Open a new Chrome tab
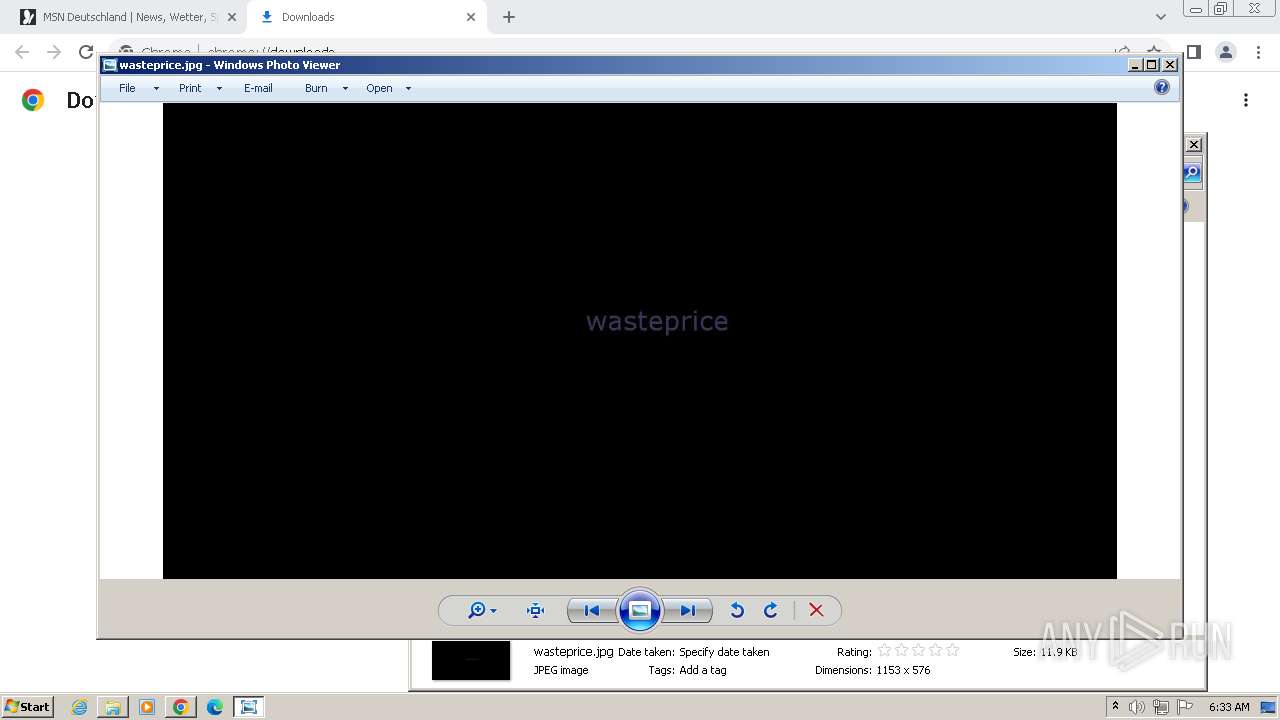The height and width of the screenshot is (720, 1280). coord(509,17)
